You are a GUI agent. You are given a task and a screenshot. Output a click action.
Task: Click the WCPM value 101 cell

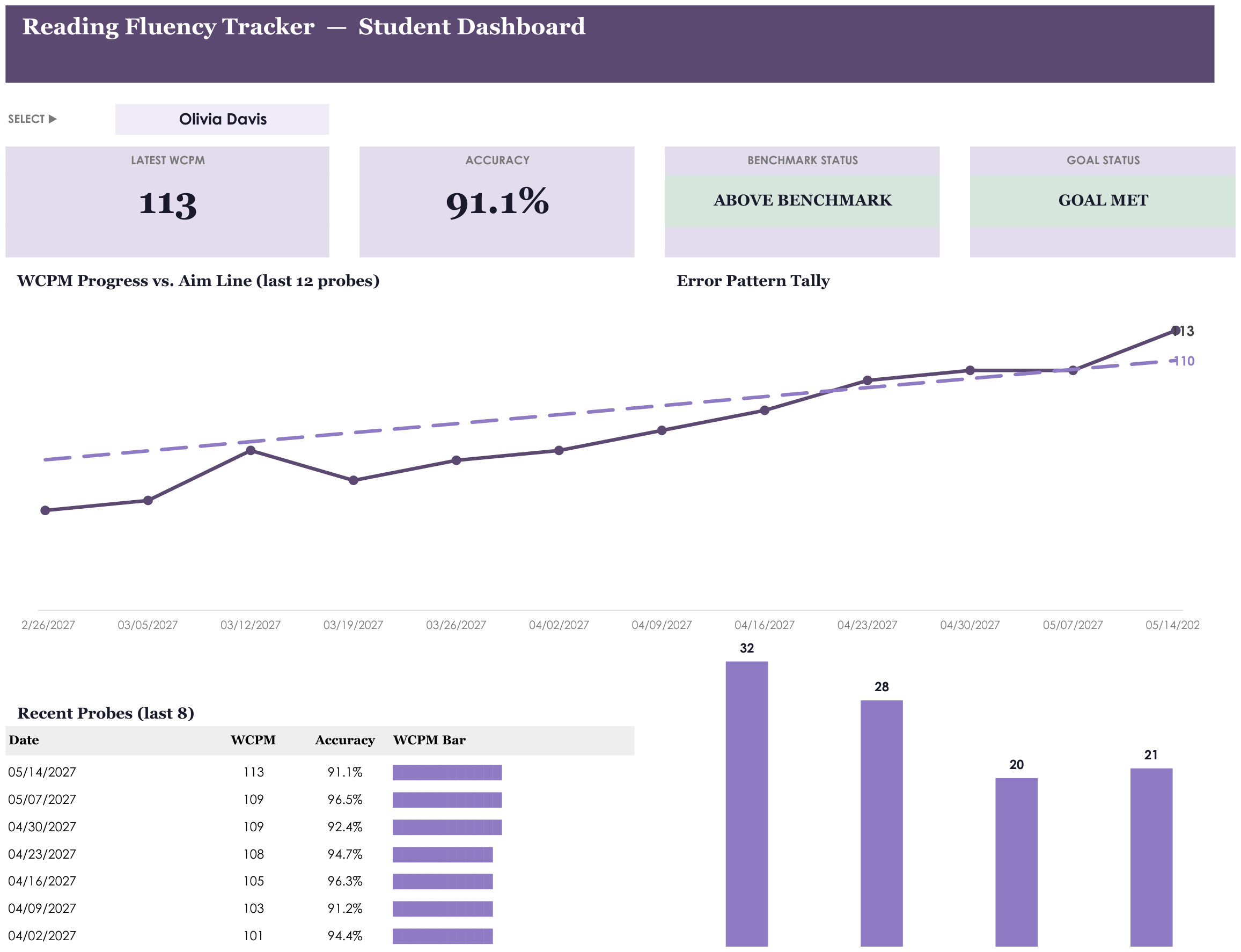tap(253, 935)
